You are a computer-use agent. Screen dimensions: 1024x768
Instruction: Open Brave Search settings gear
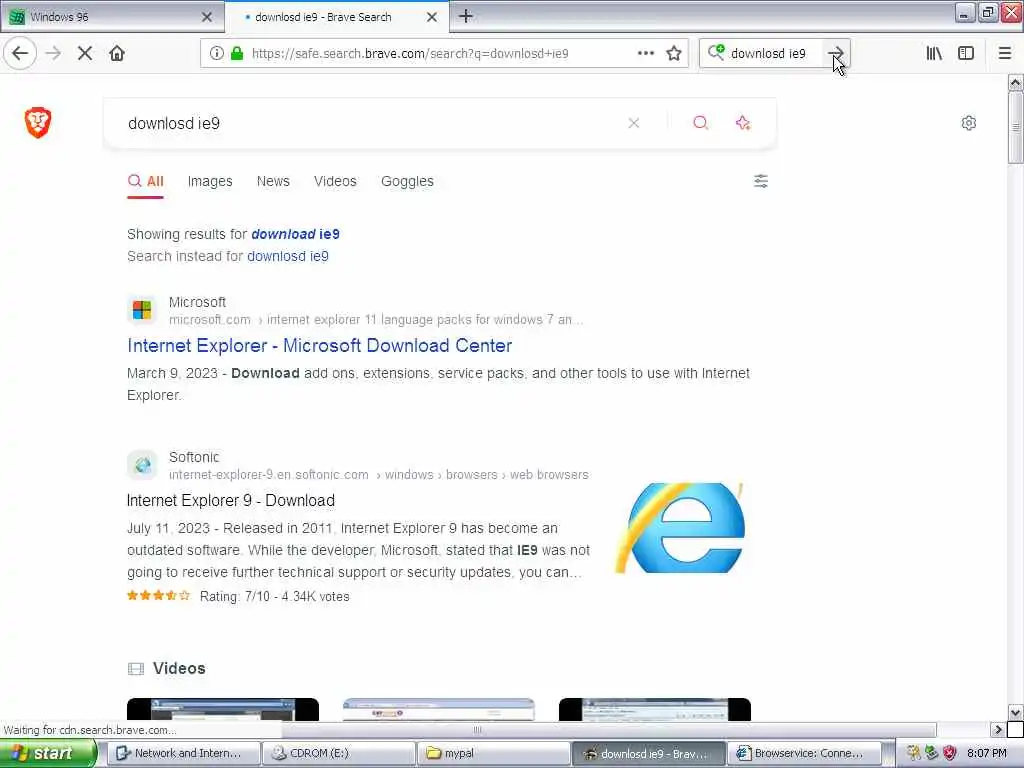pyautogui.click(x=968, y=123)
